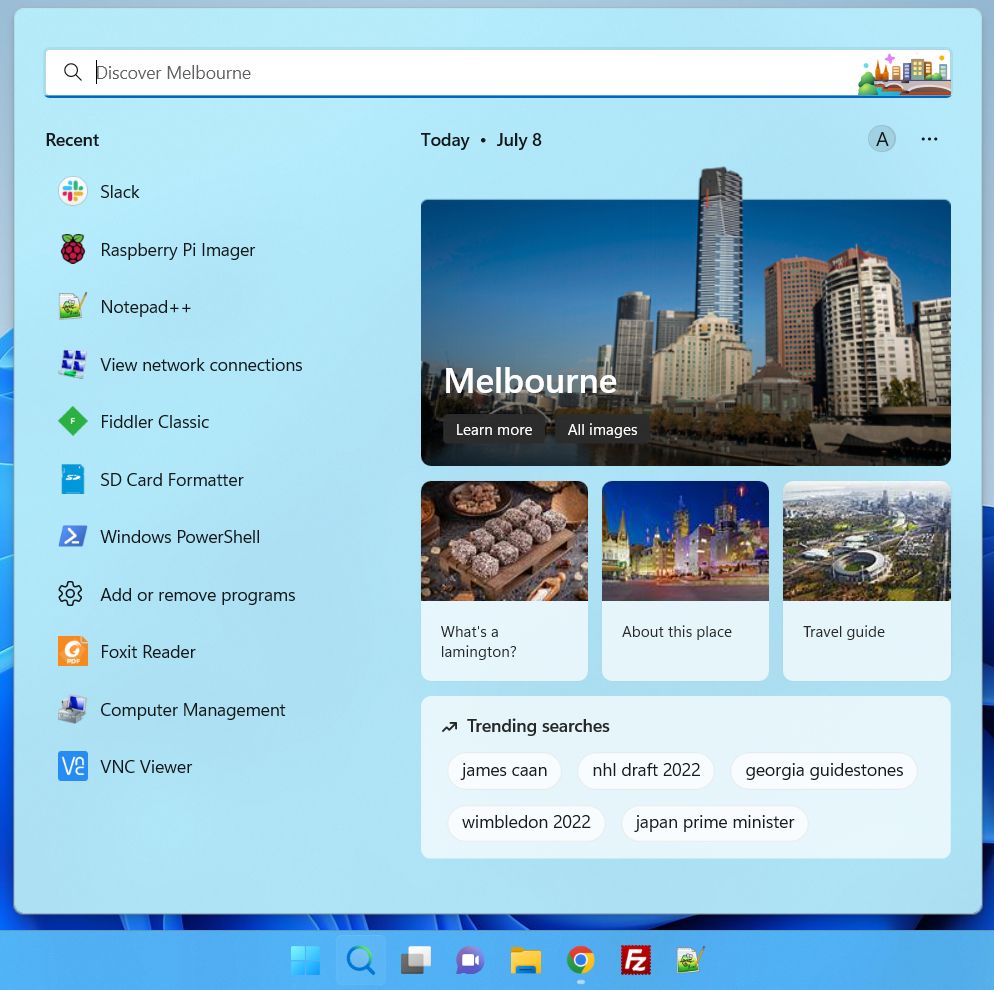Screen dimensions: 994x990
Task: Launch SD Card Formatter
Action: [x=171, y=479]
